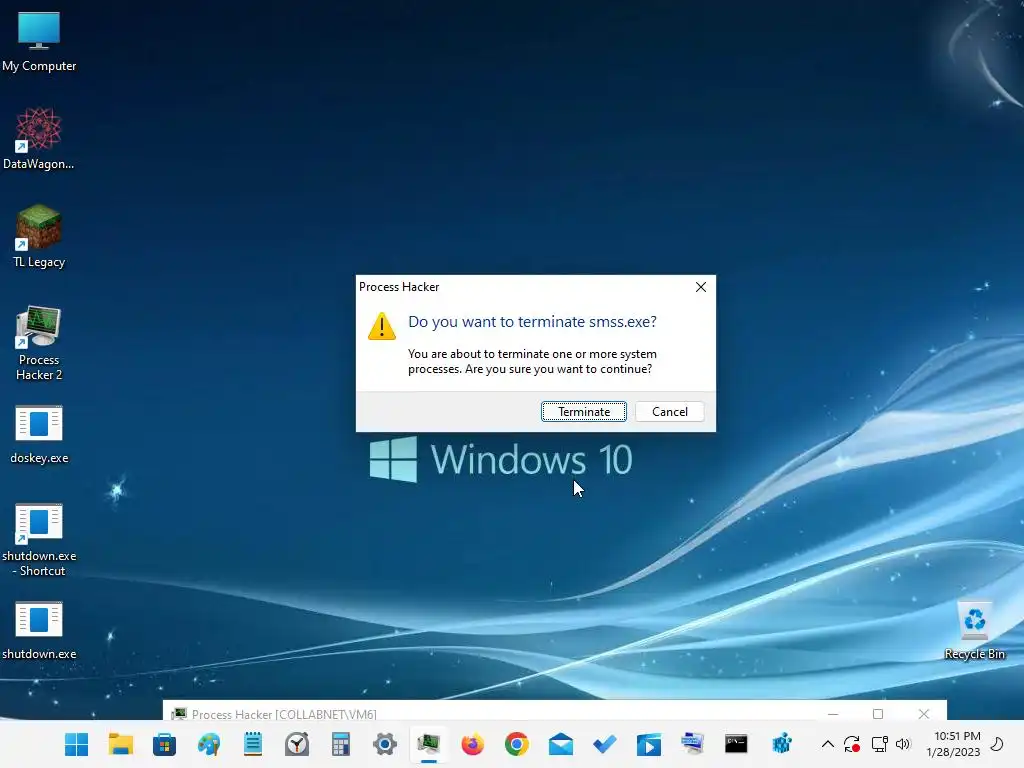Open File Explorer from taskbar
The width and height of the screenshot is (1024, 768).
coord(121,744)
